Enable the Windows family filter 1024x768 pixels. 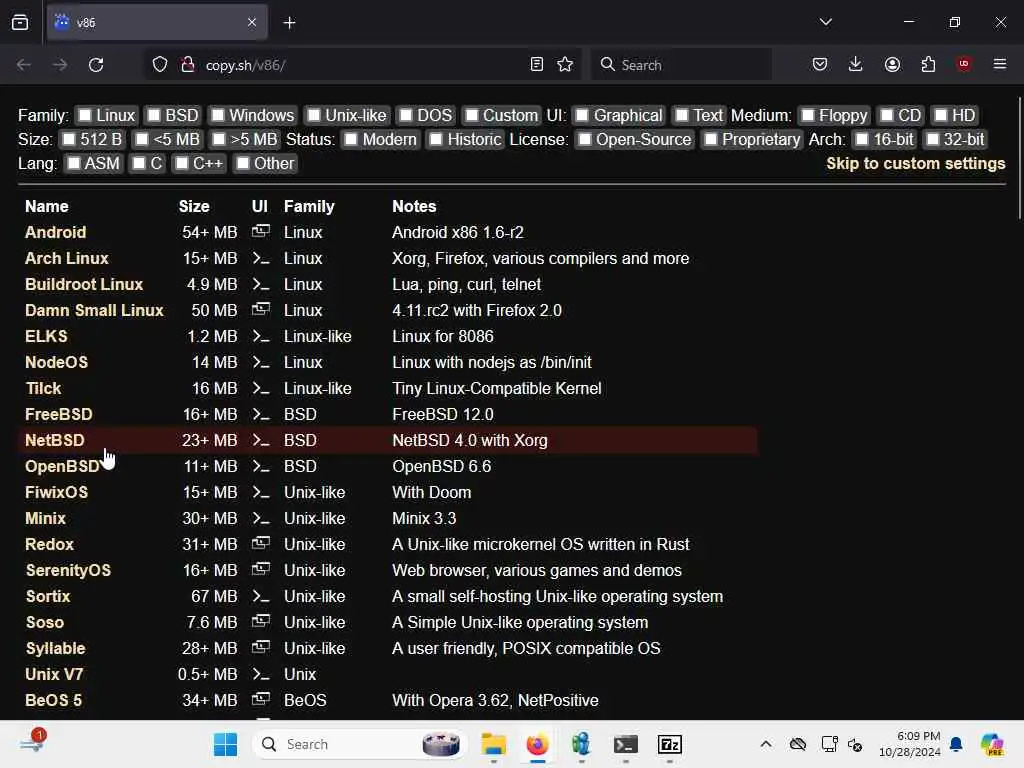coord(218,115)
